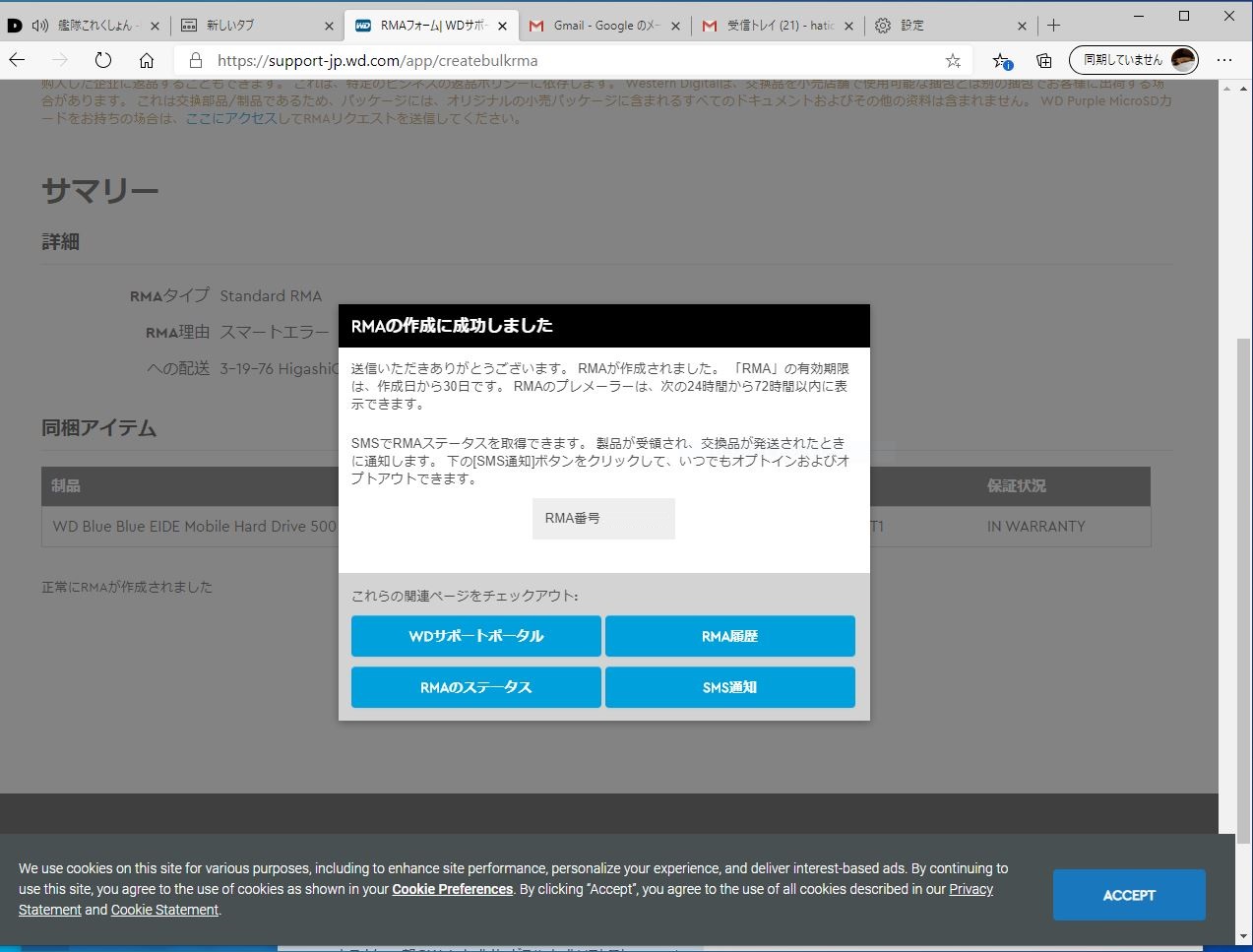Open the Cookie Preferences link

[x=453, y=889]
